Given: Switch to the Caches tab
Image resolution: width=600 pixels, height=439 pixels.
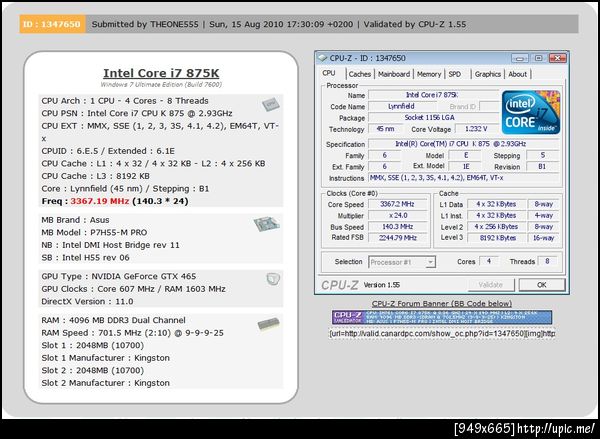Looking at the screenshot, I should coord(359,74).
